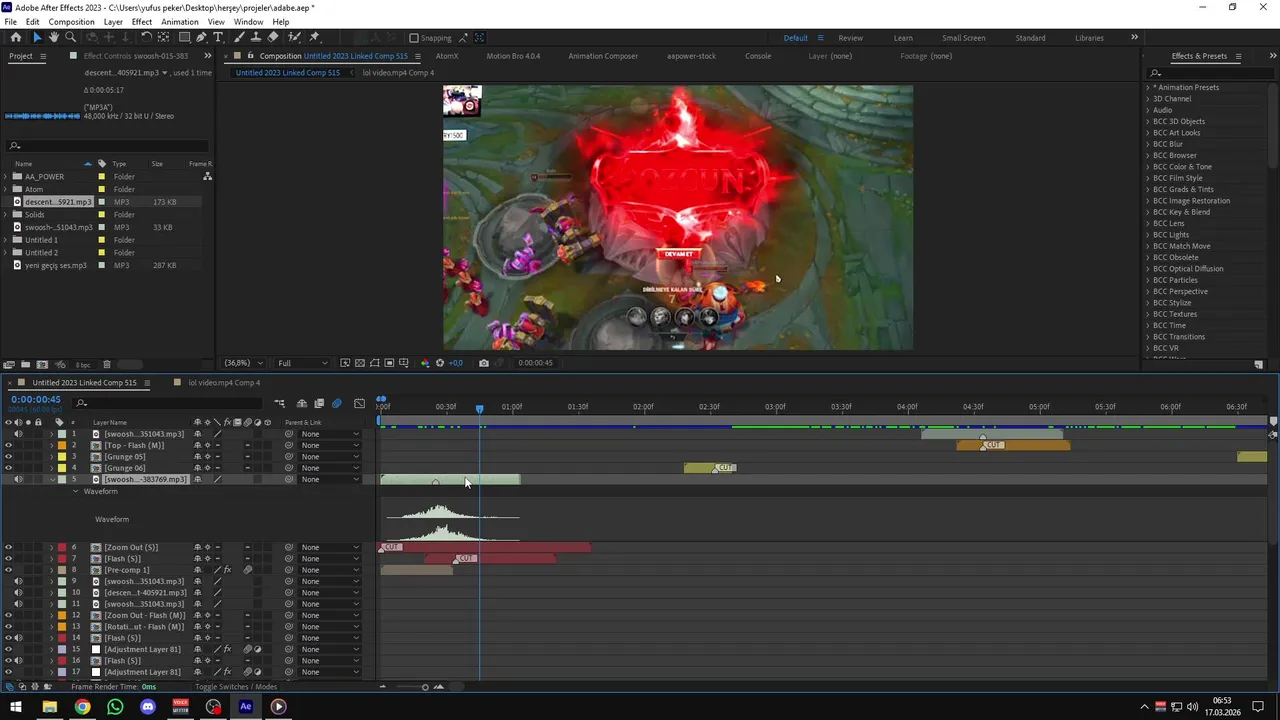The height and width of the screenshot is (720, 1280).
Task: Open the magnification (36,8%) dropdown
Action: pyautogui.click(x=245, y=363)
